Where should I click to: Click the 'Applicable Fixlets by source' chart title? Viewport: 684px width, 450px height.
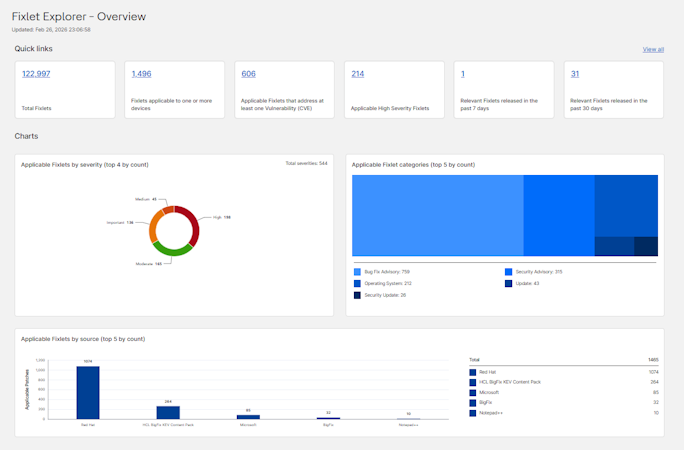(x=83, y=339)
